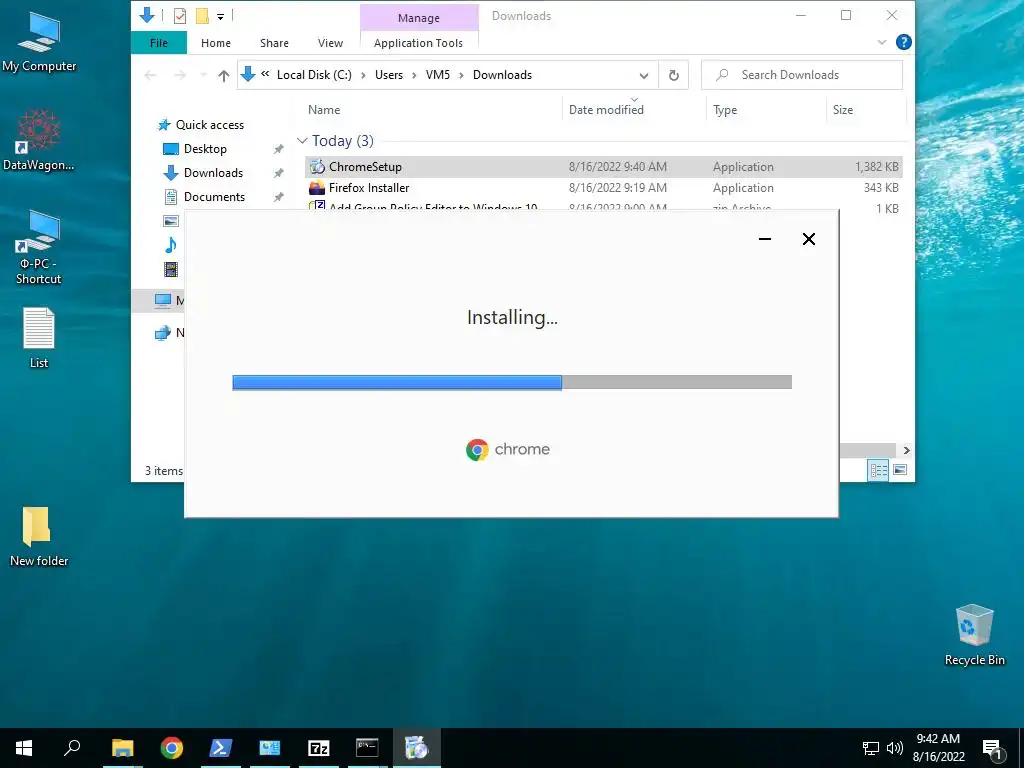Open the File tab in Explorer

point(159,43)
